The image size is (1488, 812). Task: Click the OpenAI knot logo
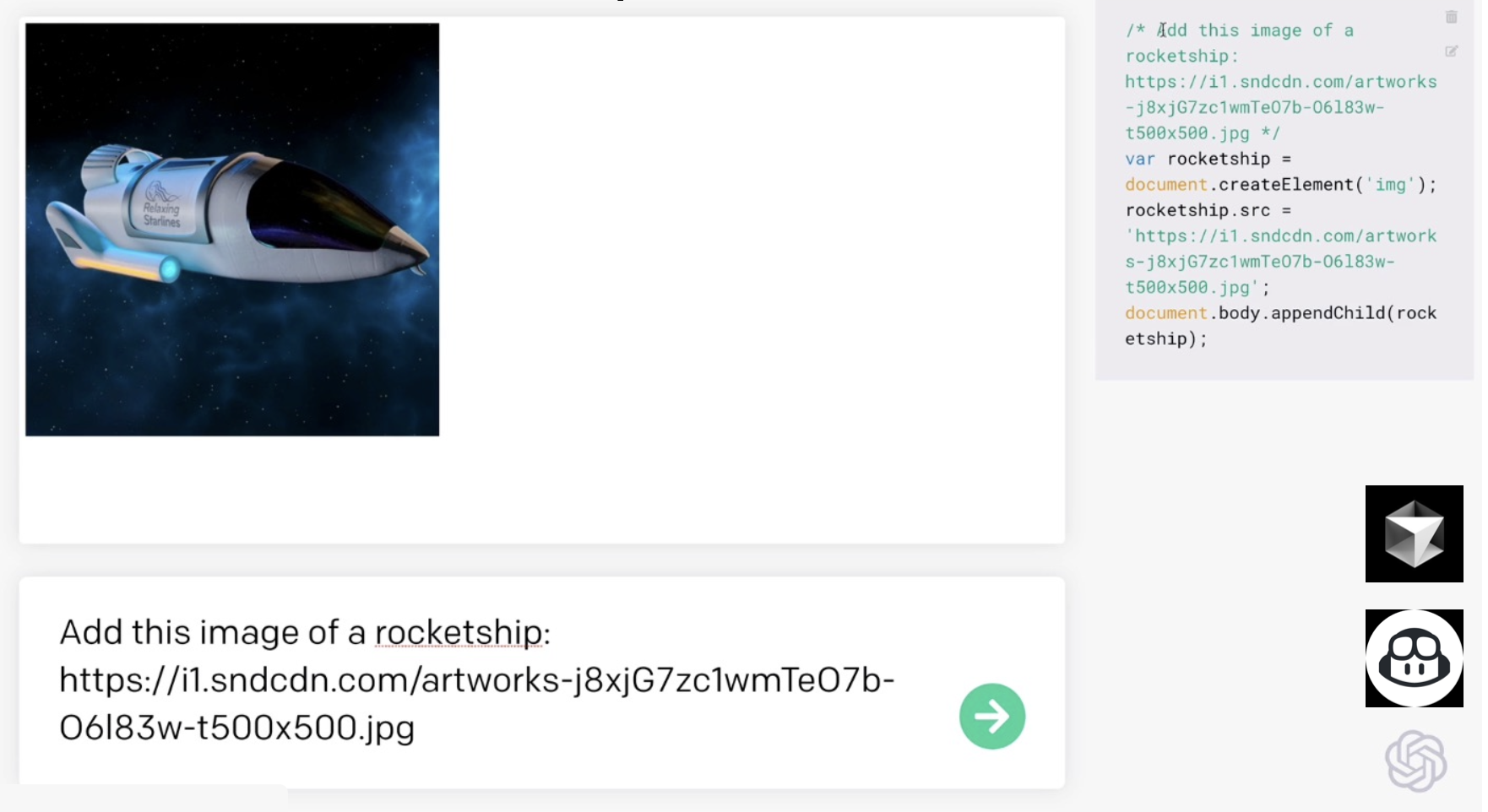1415,761
